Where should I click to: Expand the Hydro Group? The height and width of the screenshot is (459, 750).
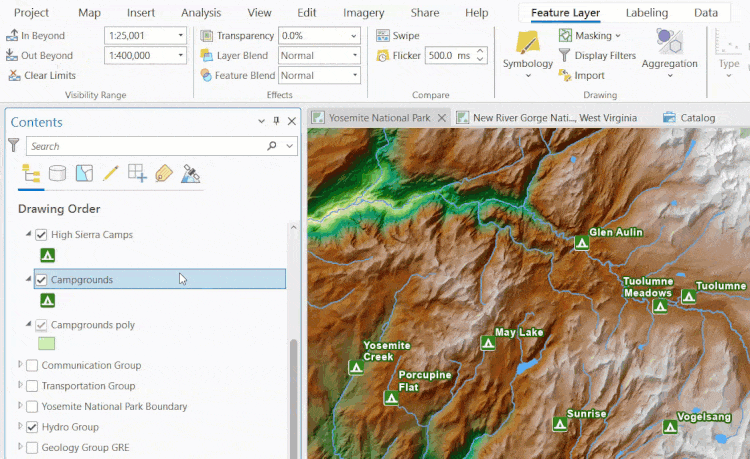20,426
